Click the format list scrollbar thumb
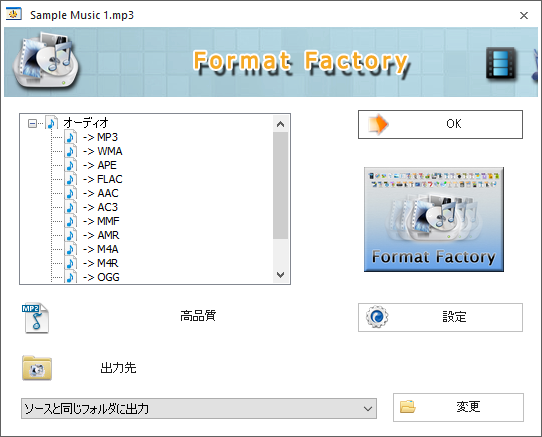Viewport: 542px width, 437px height. (x=281, y=186)
